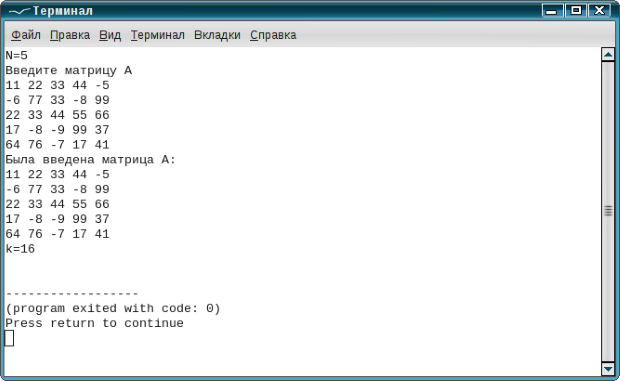Click the 'N=5' line

[17, 55]
